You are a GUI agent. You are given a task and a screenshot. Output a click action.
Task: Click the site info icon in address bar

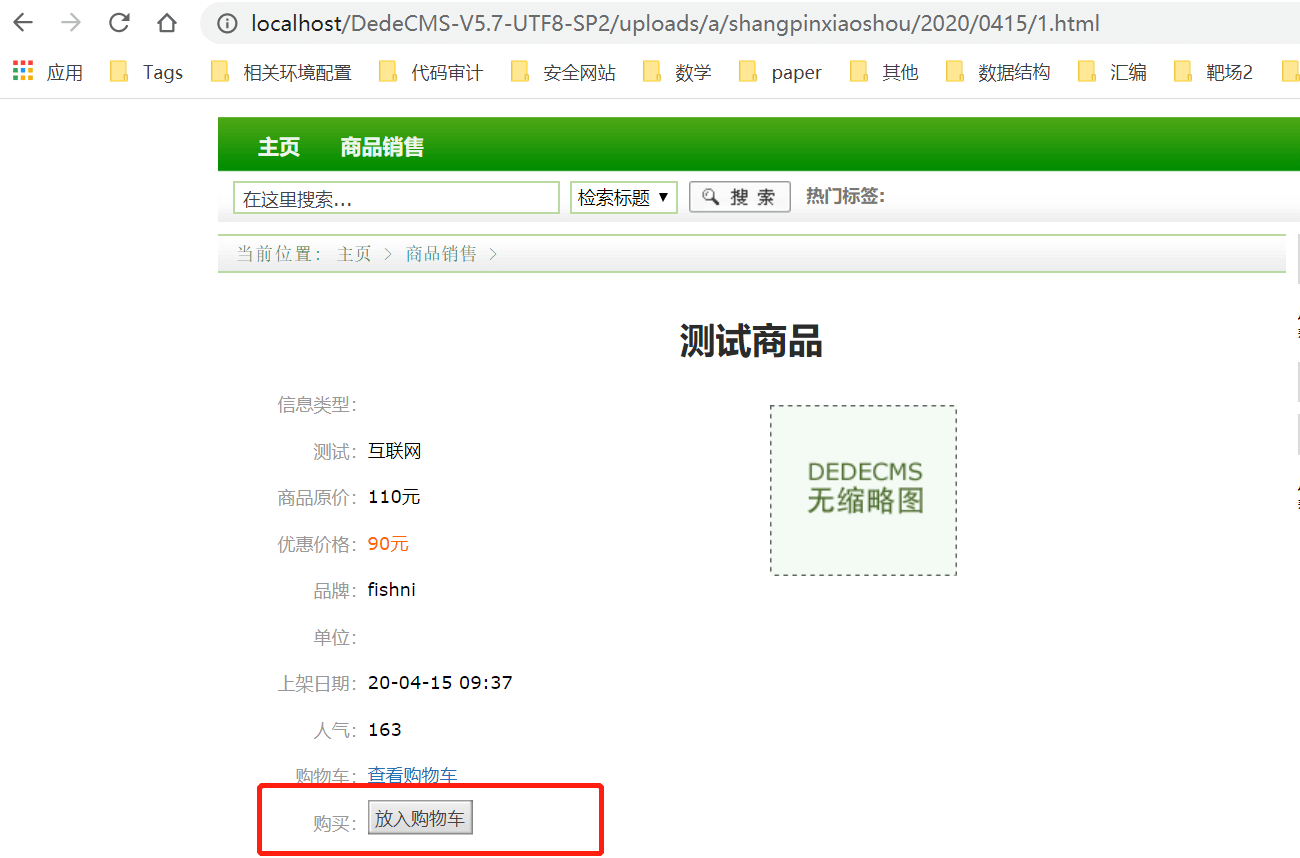coord(228,23)
